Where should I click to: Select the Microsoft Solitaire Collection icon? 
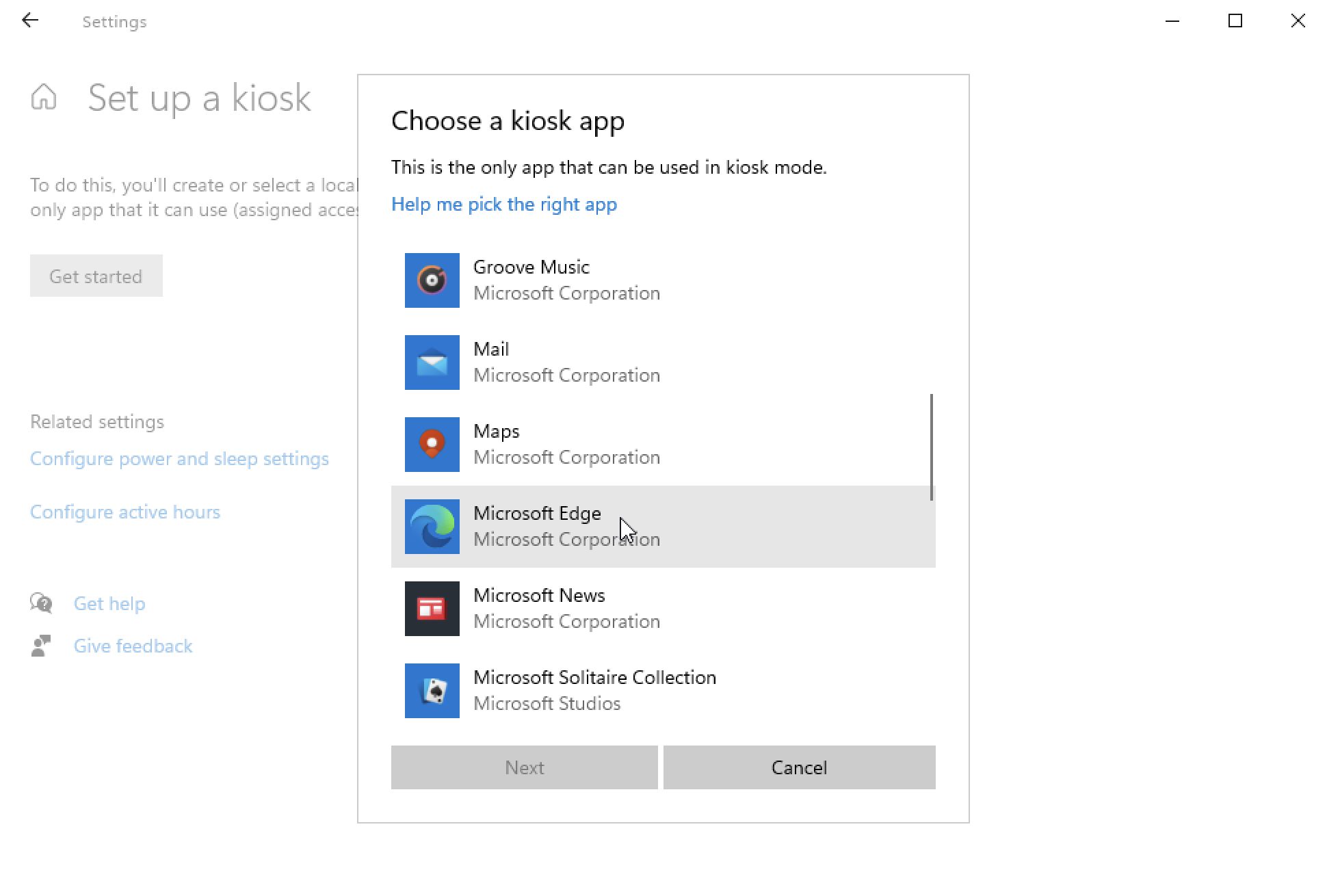coord(432,691)
